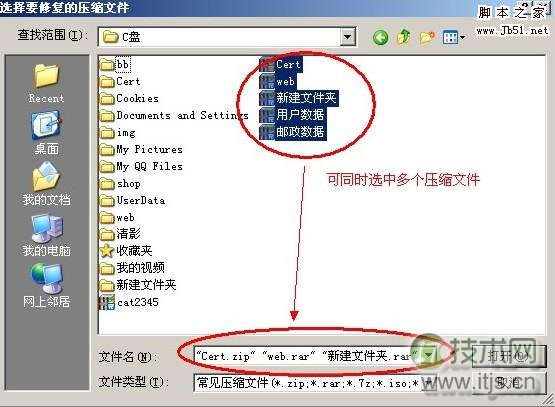
Task: Go up one folder level icon
Action: (404, 37)
